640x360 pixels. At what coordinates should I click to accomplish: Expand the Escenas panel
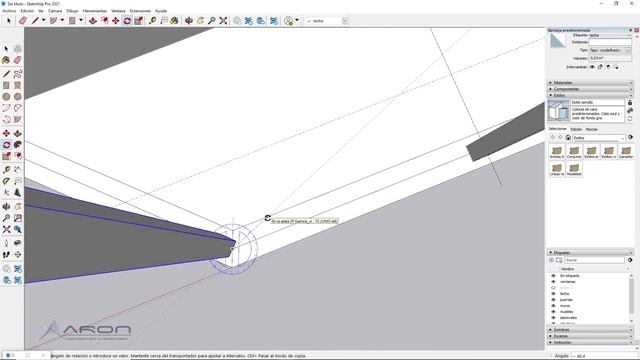[x=590, y=336]
